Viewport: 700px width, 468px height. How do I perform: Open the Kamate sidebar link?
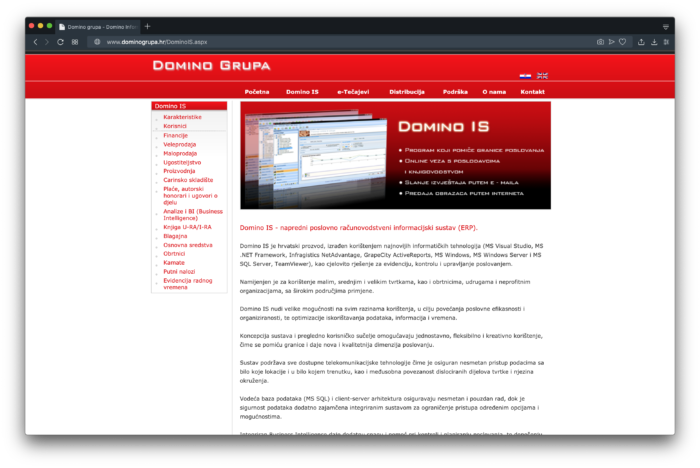point(174,263)
